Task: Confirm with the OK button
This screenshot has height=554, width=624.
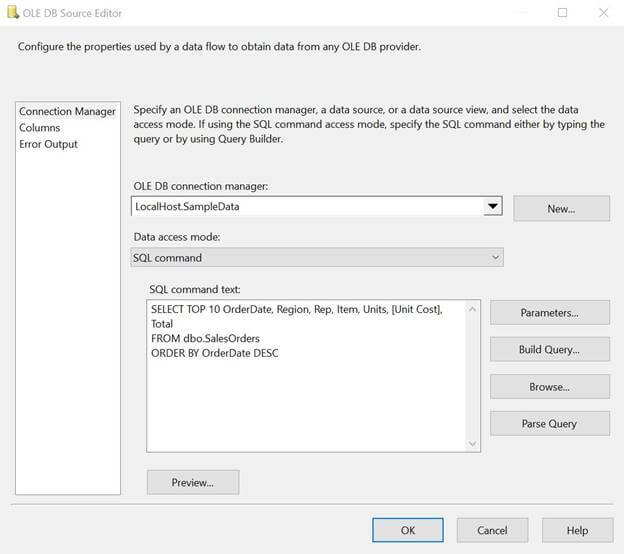Action: click(x=408, y=530)
